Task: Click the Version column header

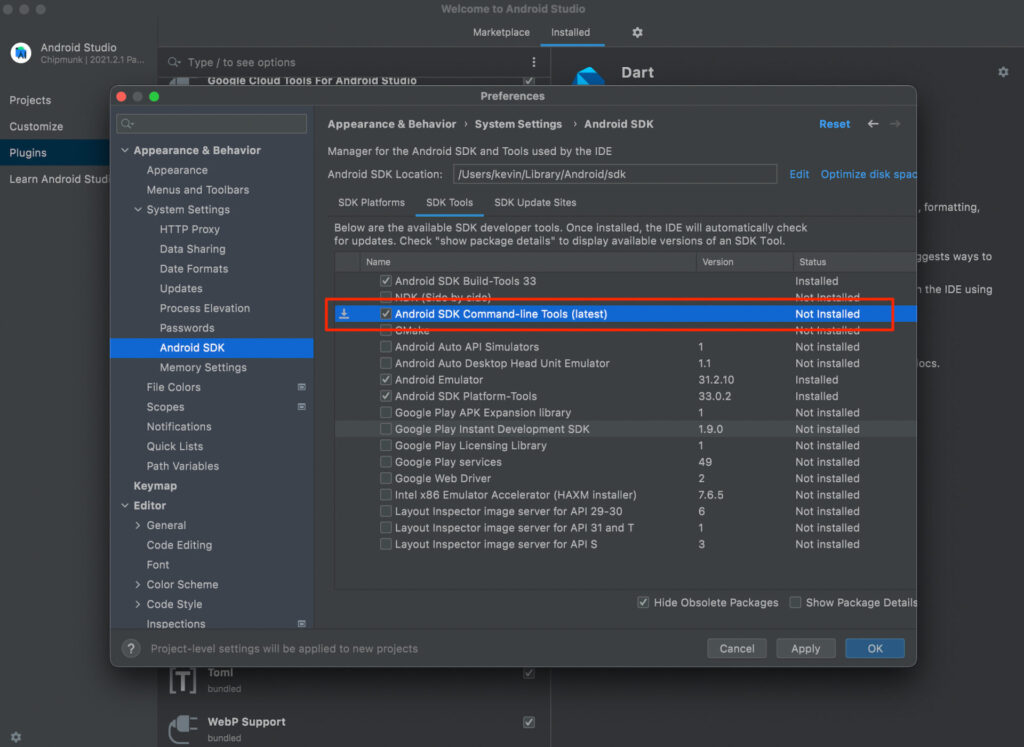Action: pyautogui.click(x=744, y=262)
